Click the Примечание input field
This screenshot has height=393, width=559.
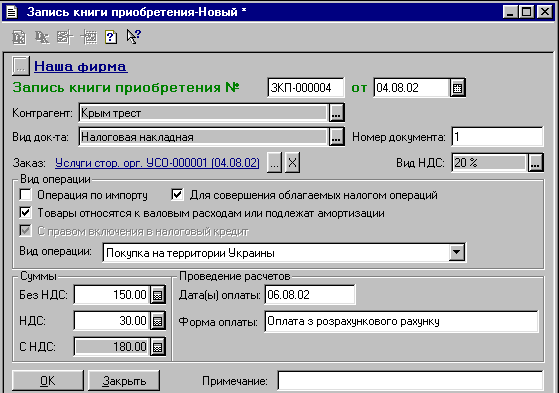pyautogui.click(x=410, y=381)
